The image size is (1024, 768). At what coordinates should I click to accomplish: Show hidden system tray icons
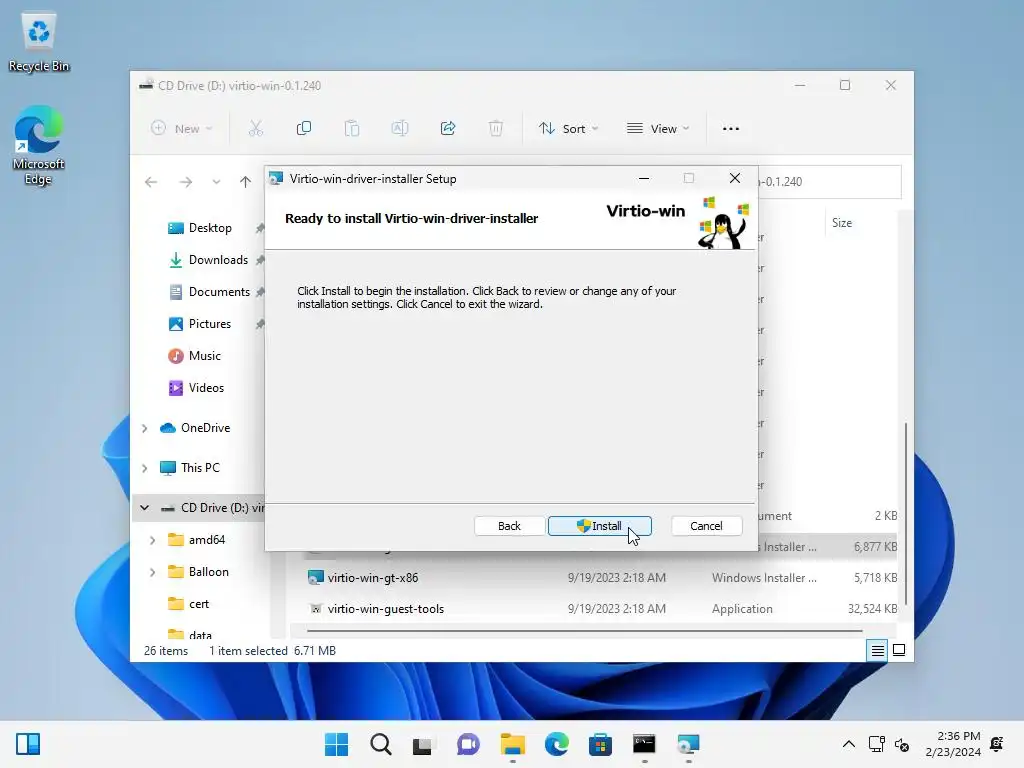pyautogui.click(x=848, y=744)
